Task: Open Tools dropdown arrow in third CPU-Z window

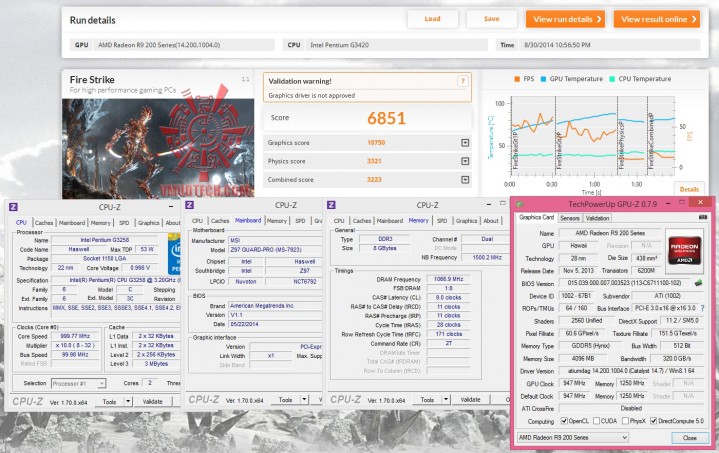Action: pyautogui.click(x=446, y=400)
